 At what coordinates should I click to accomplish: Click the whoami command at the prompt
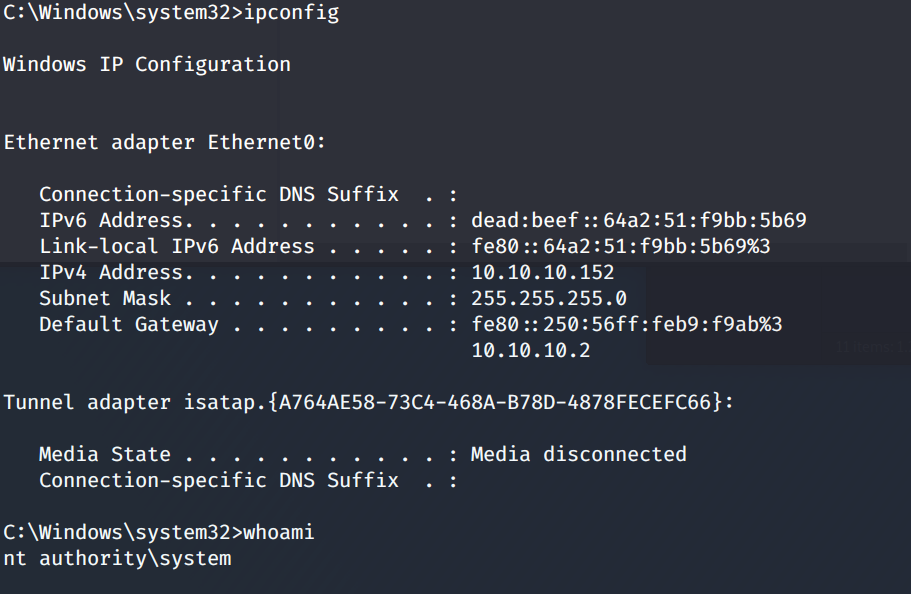click(285, 532)
